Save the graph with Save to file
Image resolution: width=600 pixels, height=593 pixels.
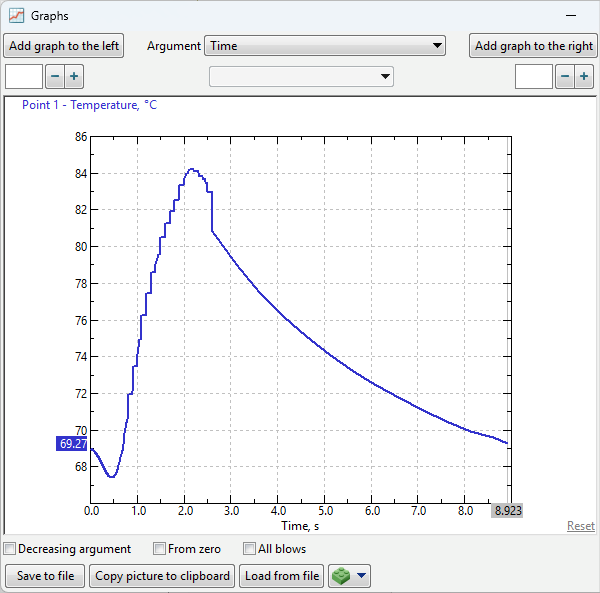pyautogui.click(x=45, y=576)
